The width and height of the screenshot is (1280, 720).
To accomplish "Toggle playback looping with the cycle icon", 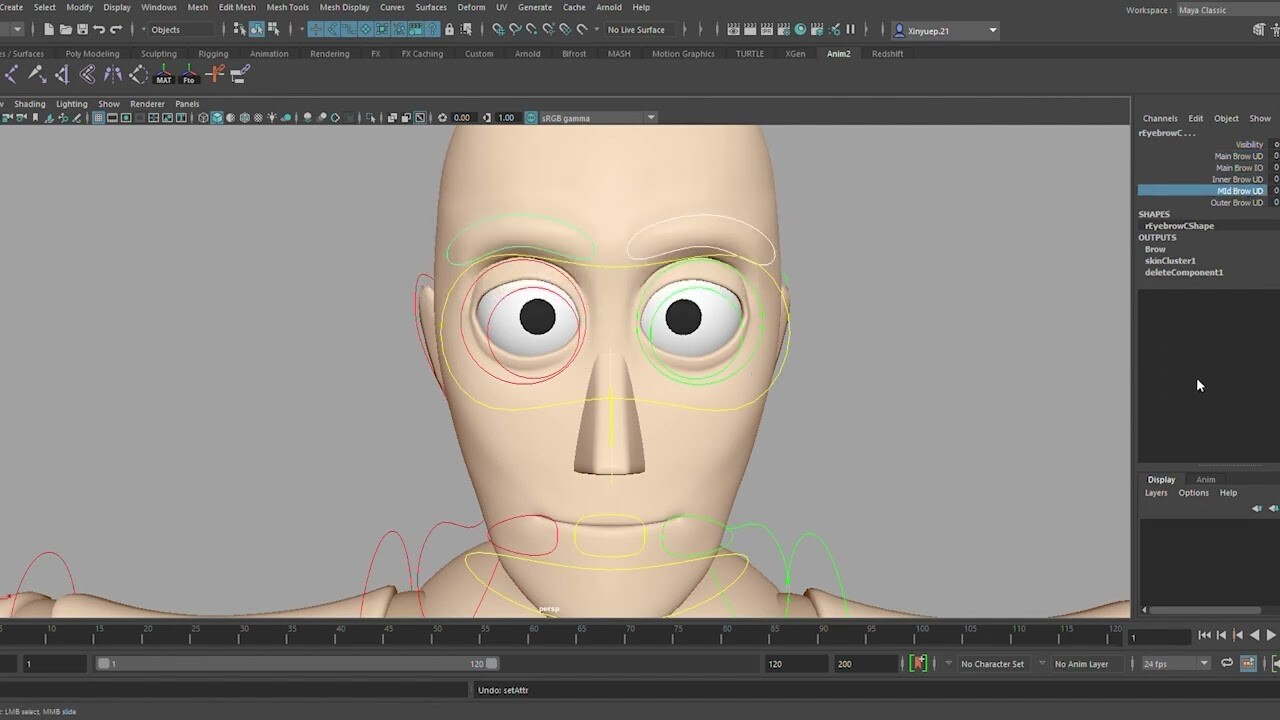I will tap(1227, 663).
